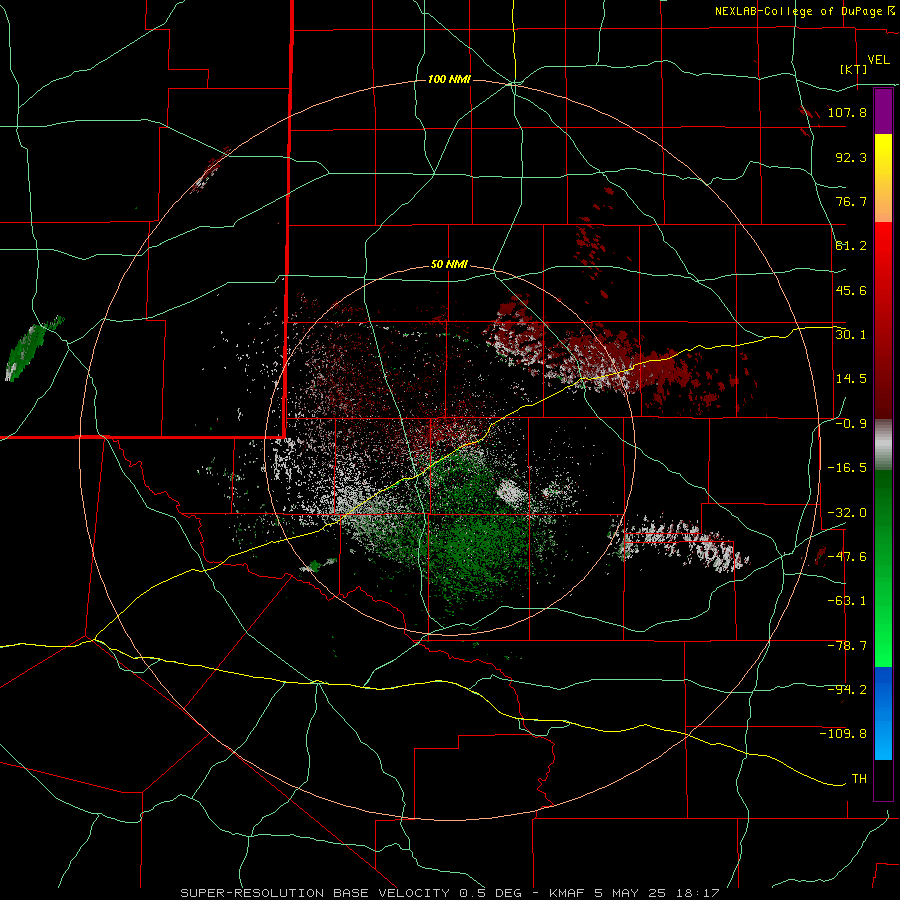
Task: Select the -32.0 scale value
Action: tap(847, 513)
